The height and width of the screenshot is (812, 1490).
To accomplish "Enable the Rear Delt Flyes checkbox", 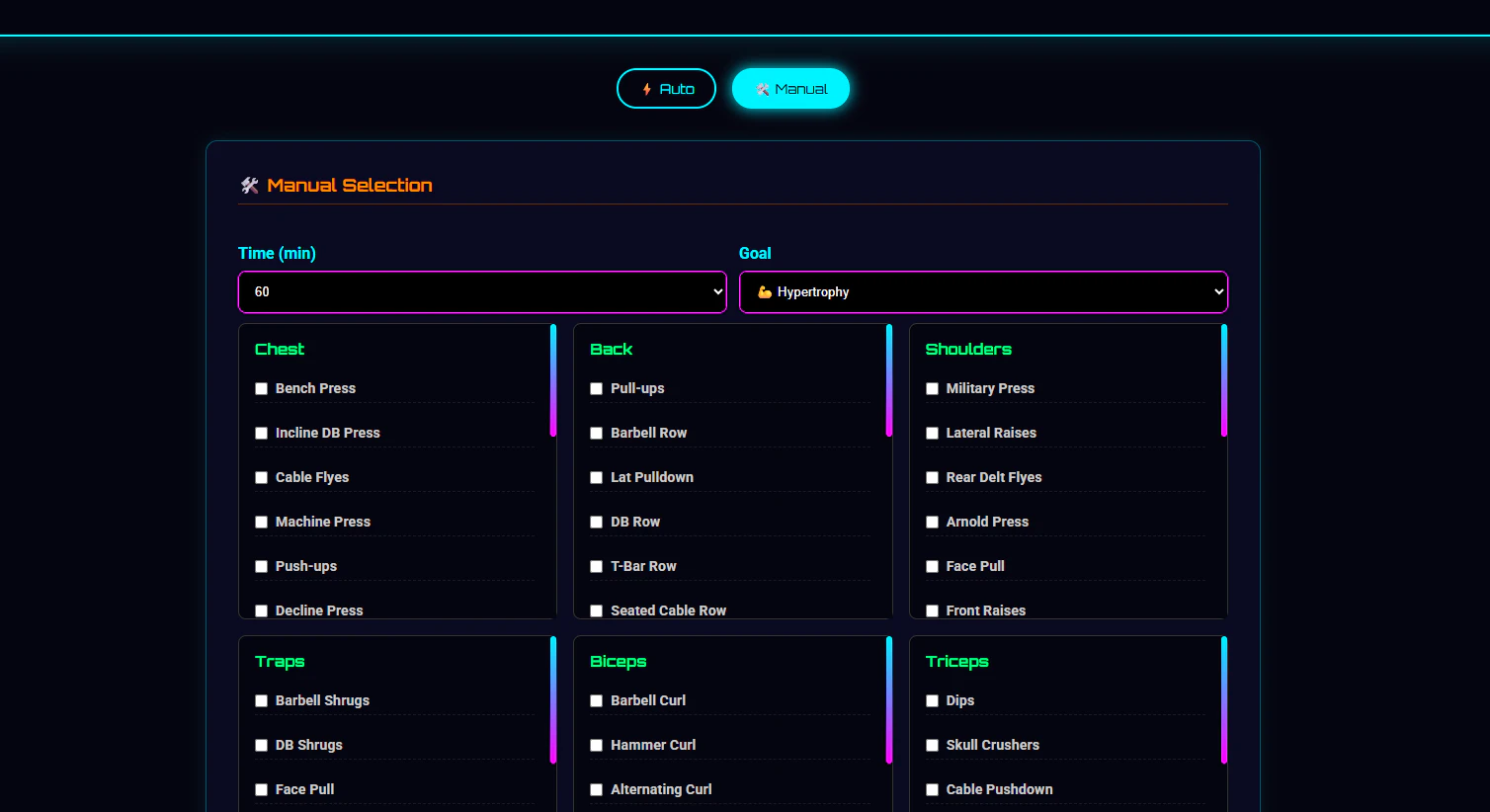I will click(933, 478).
